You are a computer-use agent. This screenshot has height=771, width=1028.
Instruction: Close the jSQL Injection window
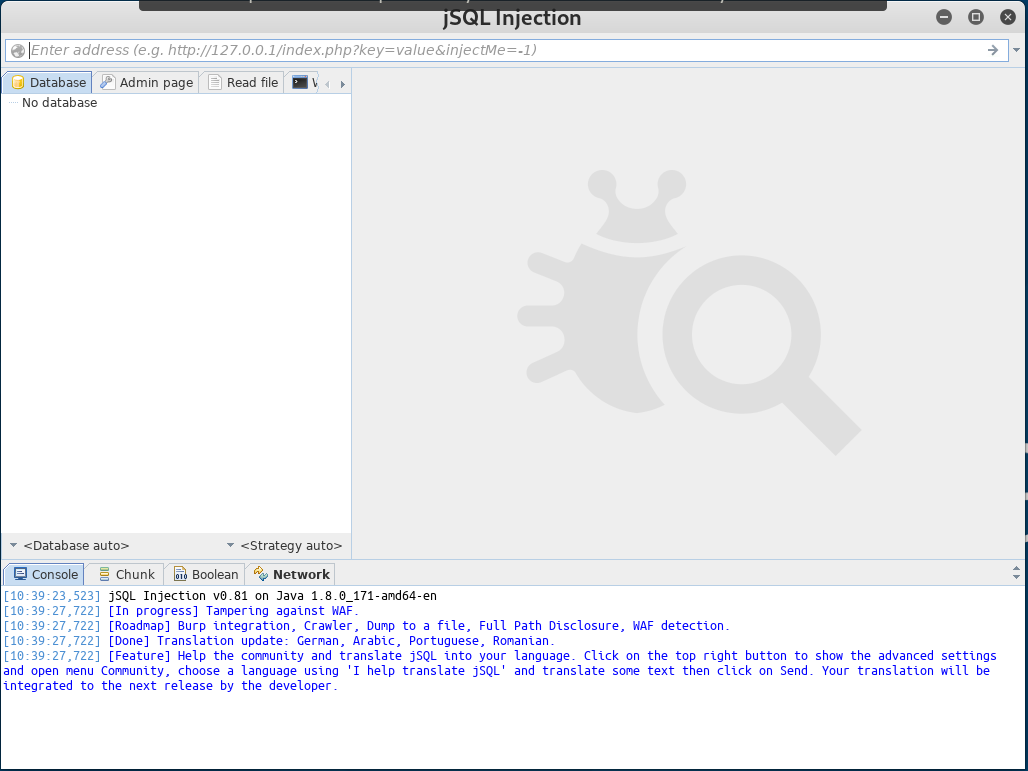[x=1008, y=18]
